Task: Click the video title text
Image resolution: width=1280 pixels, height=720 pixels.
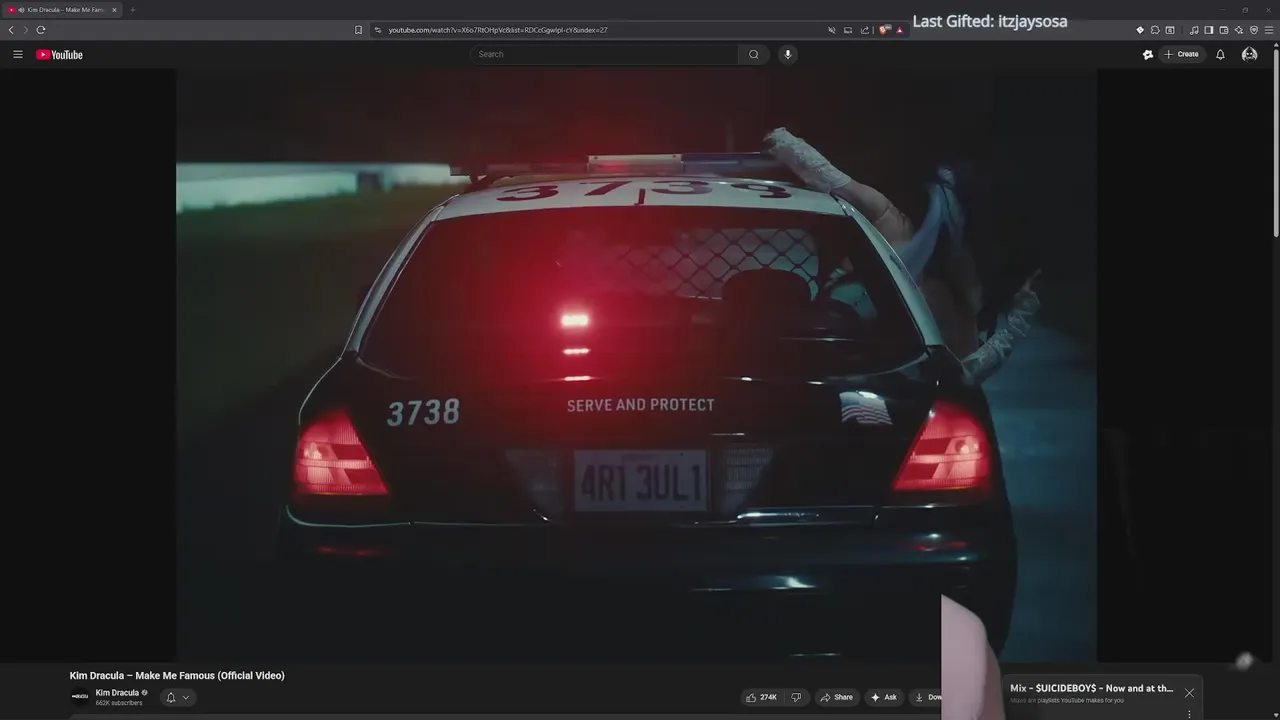Action: (x=177, y=676)
